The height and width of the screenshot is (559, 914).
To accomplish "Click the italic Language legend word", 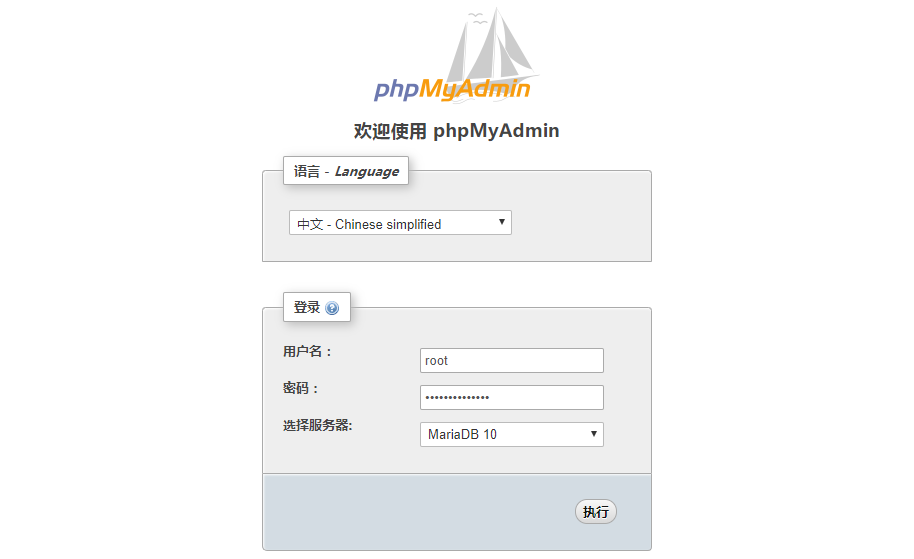I will (x=366, y=171).
